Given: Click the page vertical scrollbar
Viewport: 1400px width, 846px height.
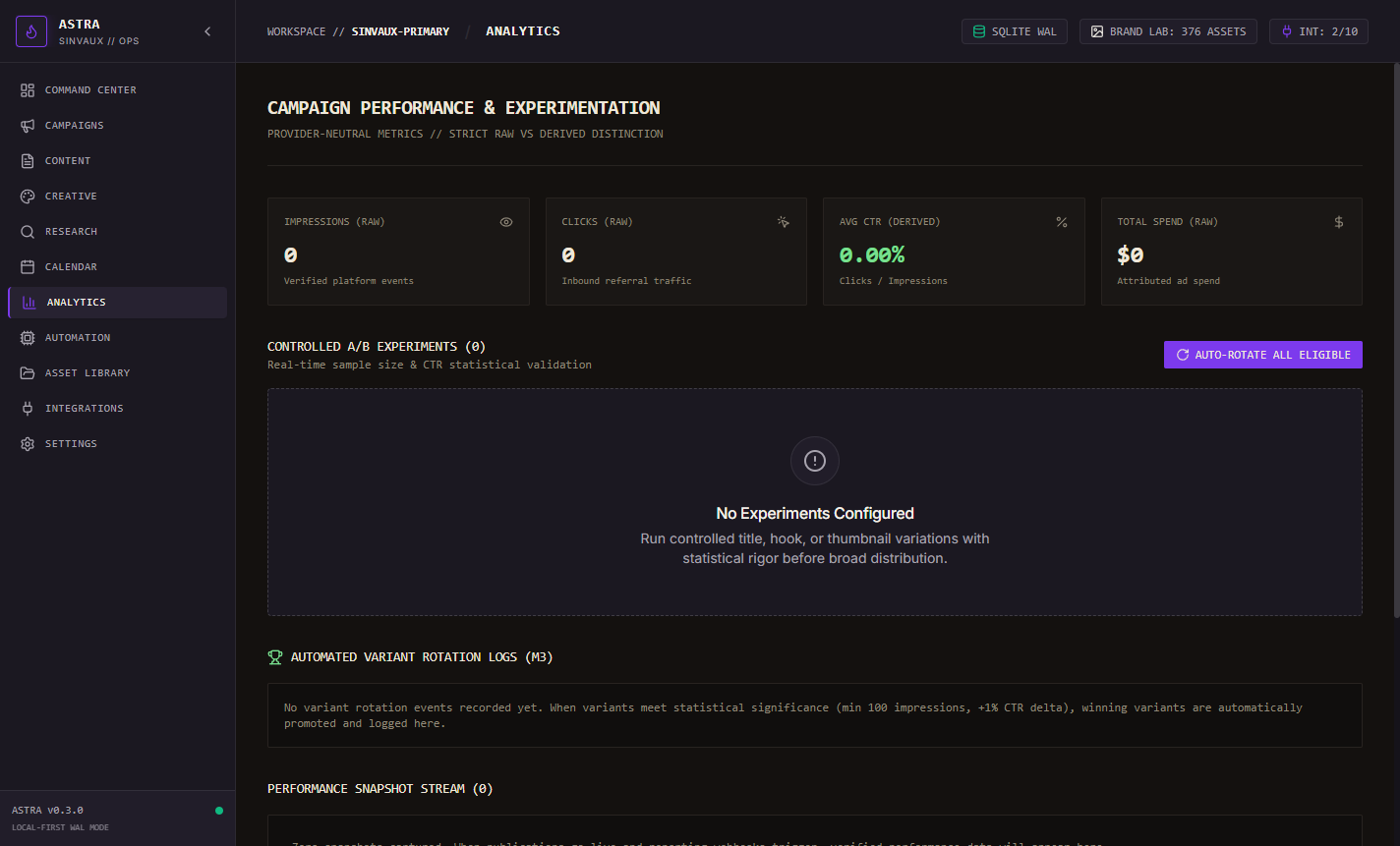Looking at the screenshot, I should click(x=1396, y=340).
